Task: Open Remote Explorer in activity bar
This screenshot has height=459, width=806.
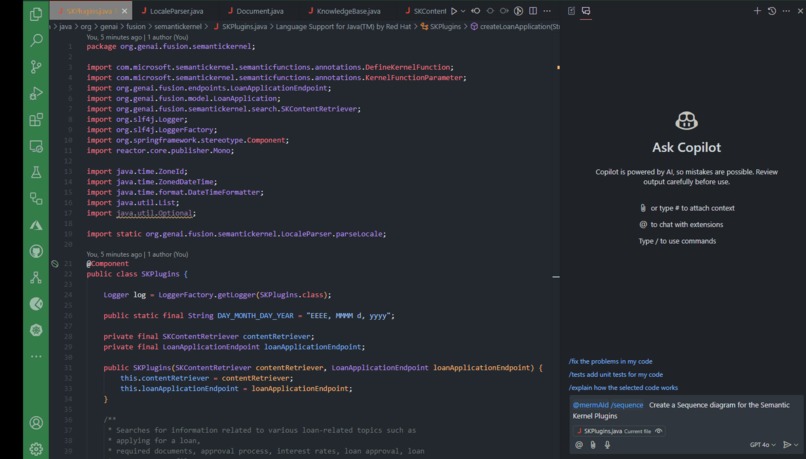Action: click(x=36, y=146)
